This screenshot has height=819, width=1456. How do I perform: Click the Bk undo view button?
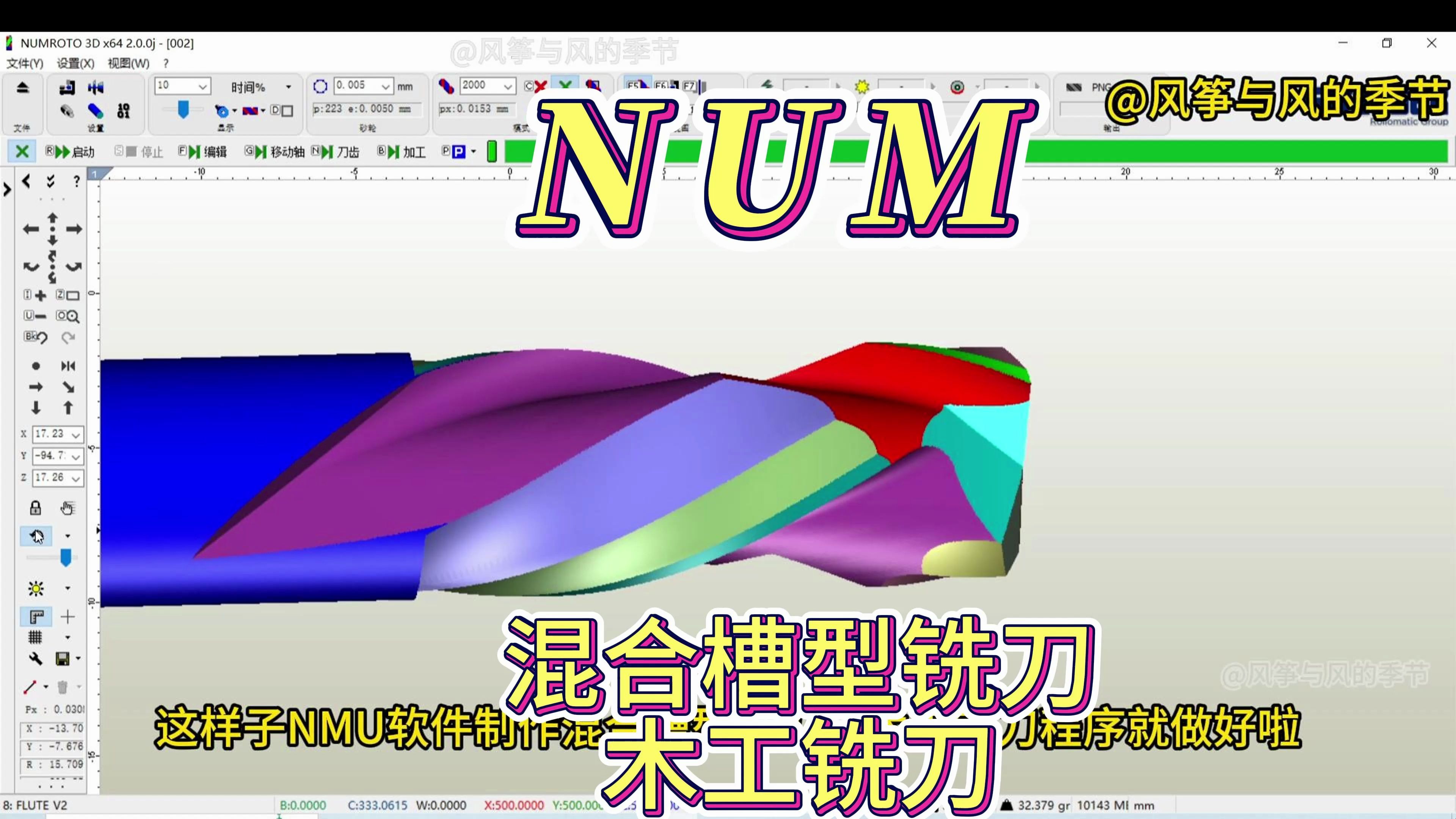pyautogui.click(x=36, y=337)
